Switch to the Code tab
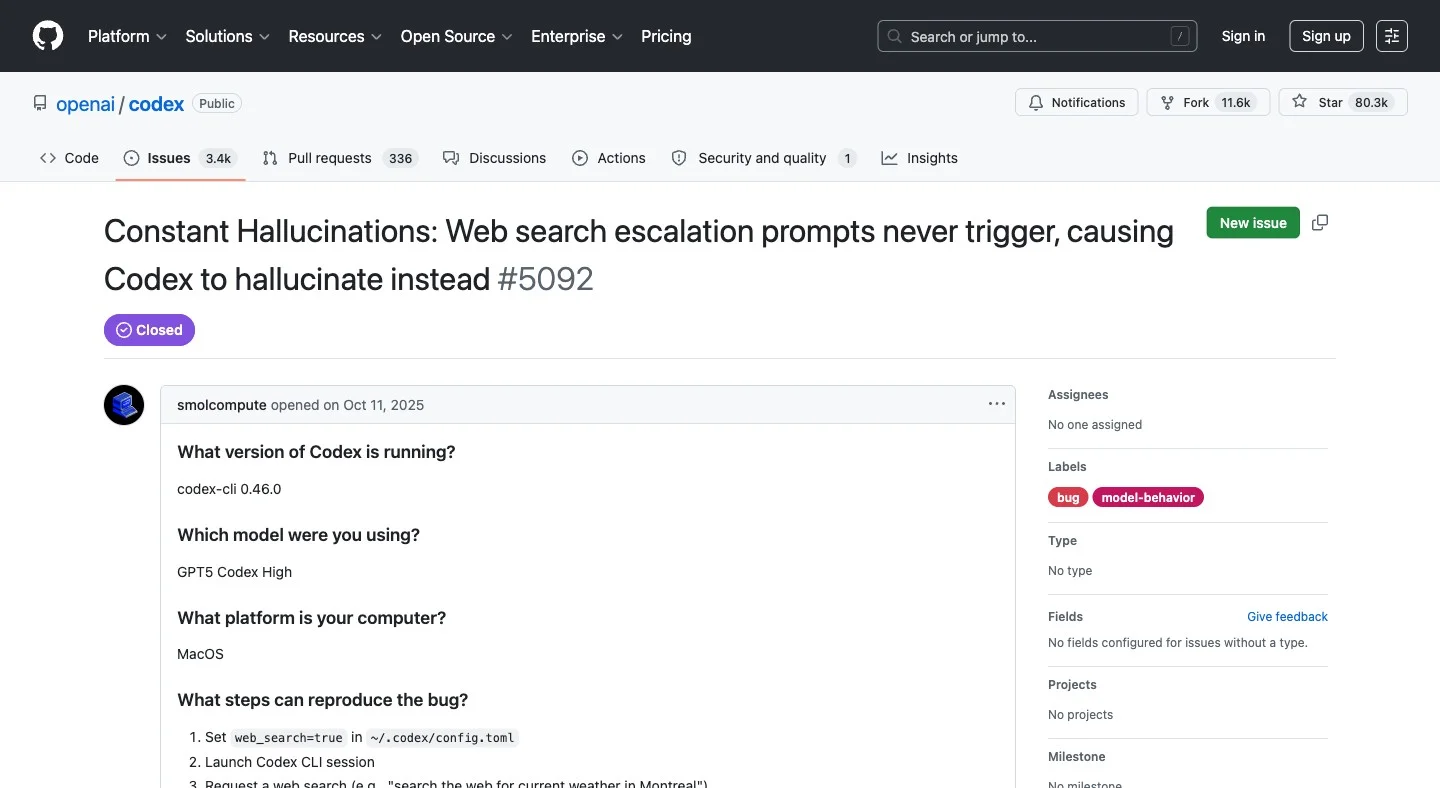 [x=69, y=158]
